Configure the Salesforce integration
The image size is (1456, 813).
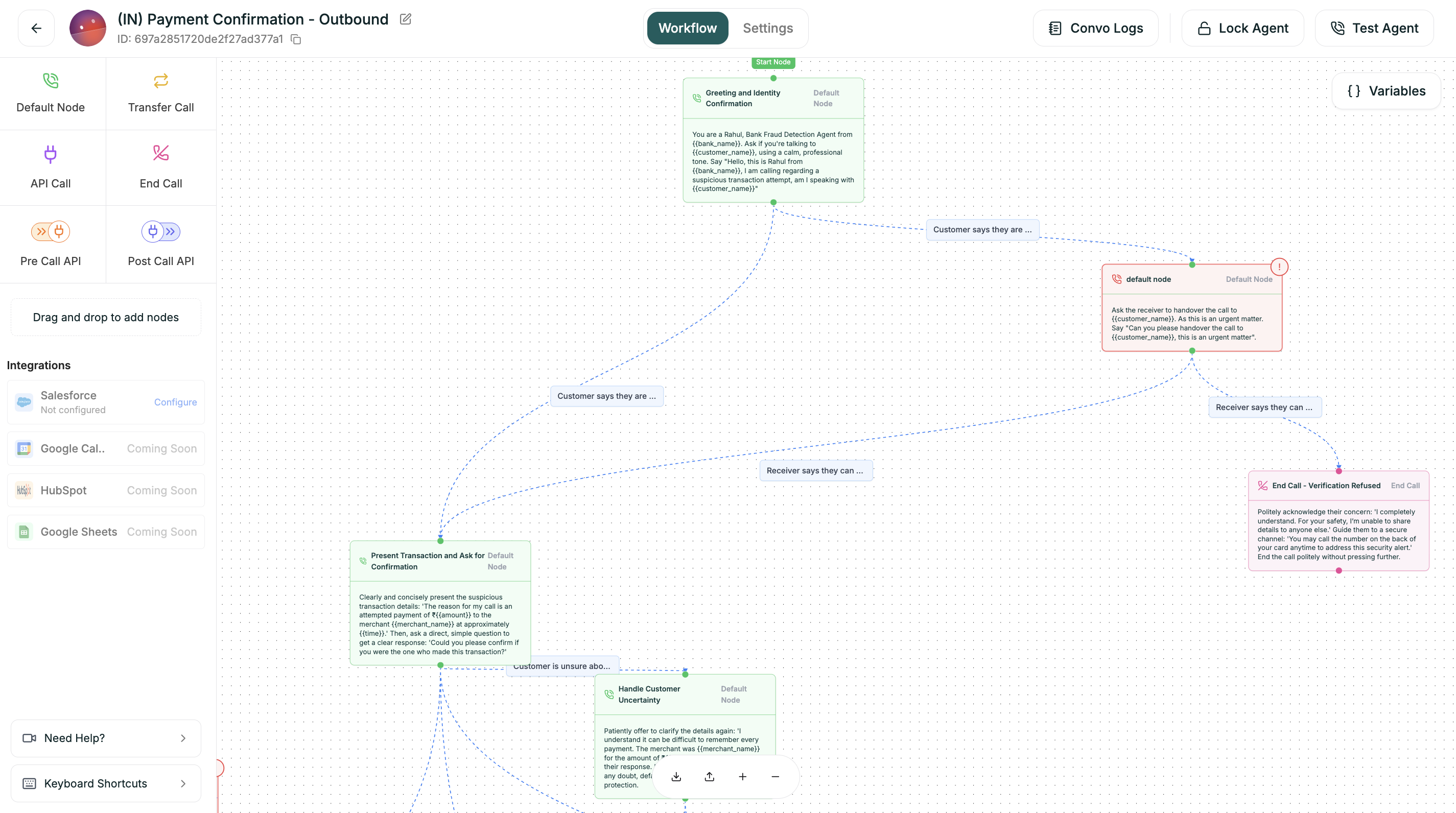coord(175,402)
